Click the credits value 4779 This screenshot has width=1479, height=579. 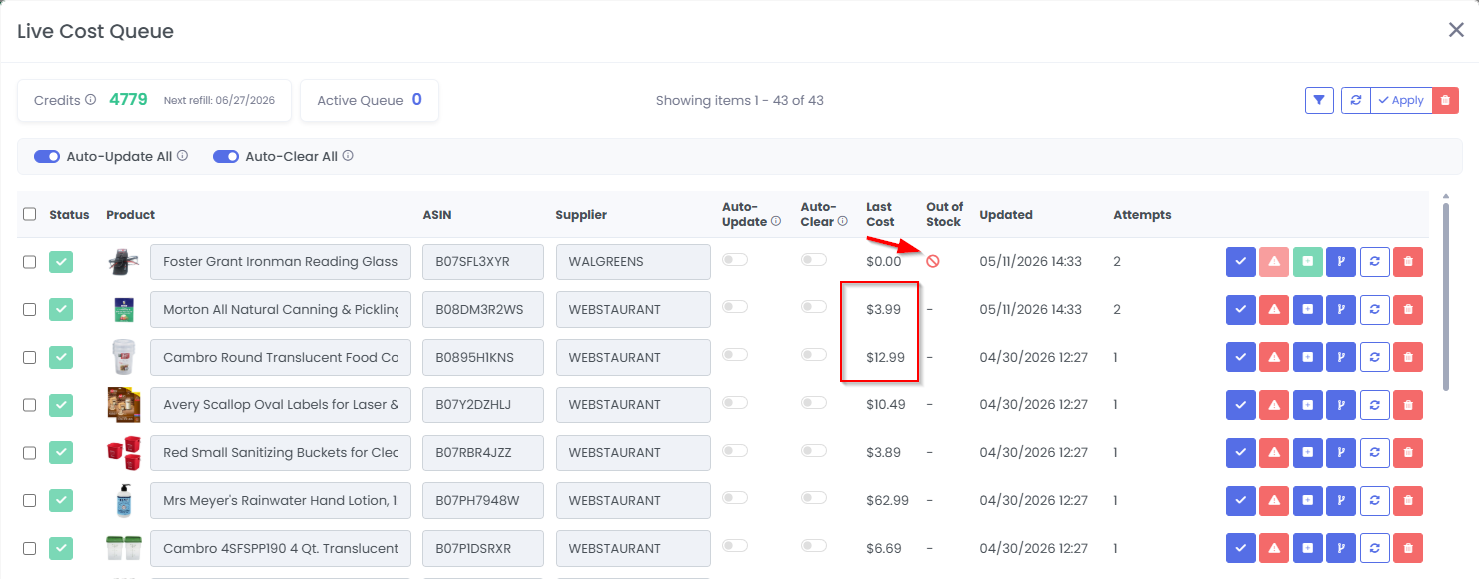(128, 100)
